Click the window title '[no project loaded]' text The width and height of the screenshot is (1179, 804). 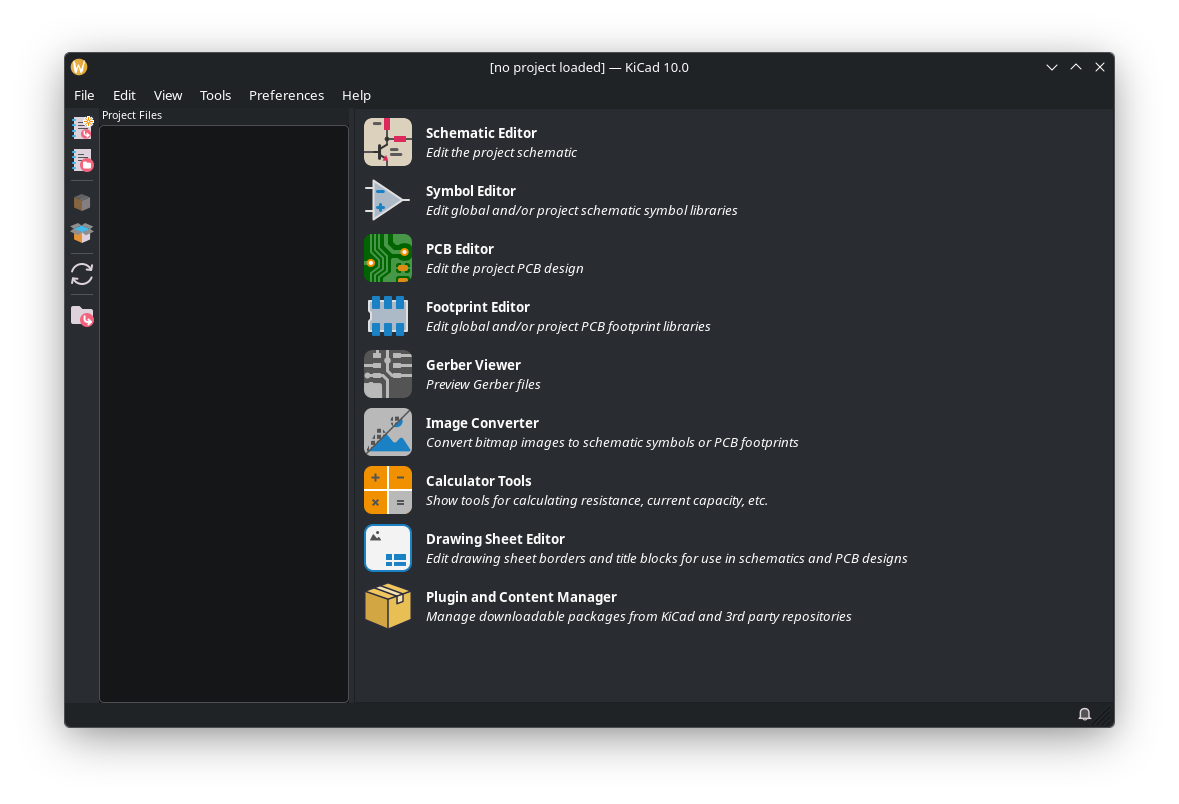coord(547,67)
